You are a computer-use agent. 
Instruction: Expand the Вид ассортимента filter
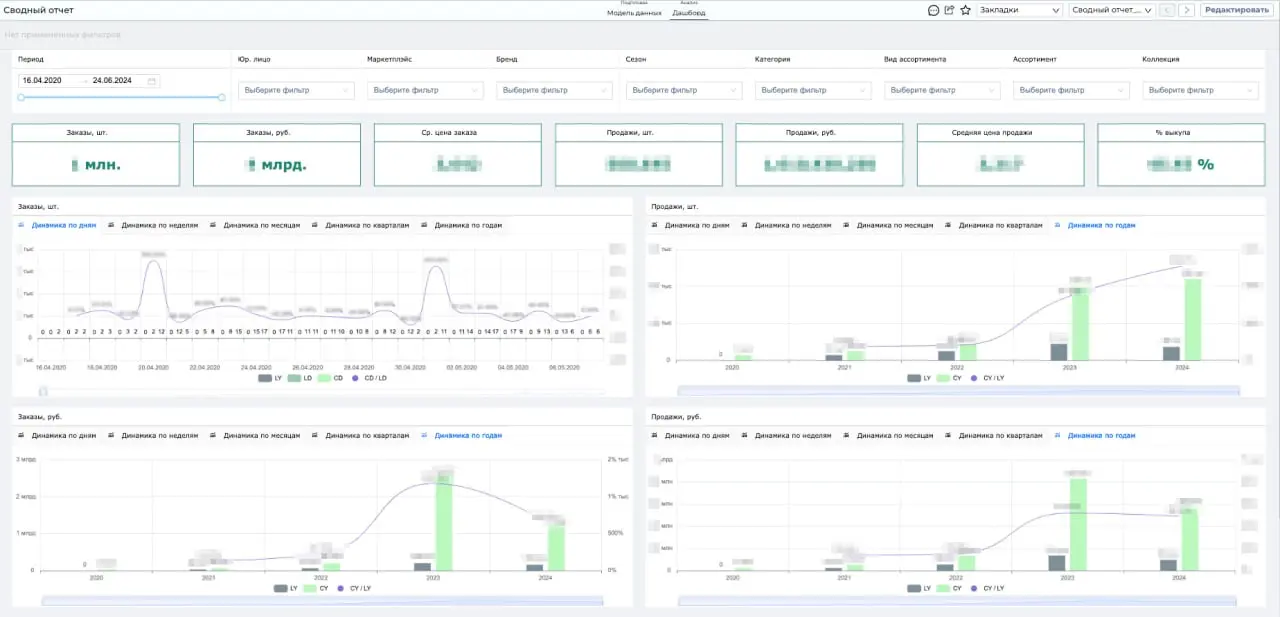942,90
